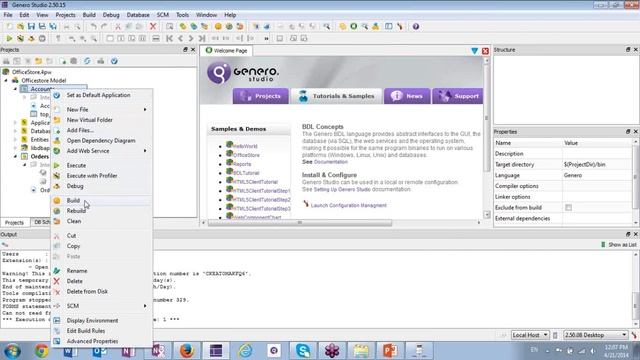Choose Delete from Disk menu entry
The image size is (640, 360).
(102, 292)
